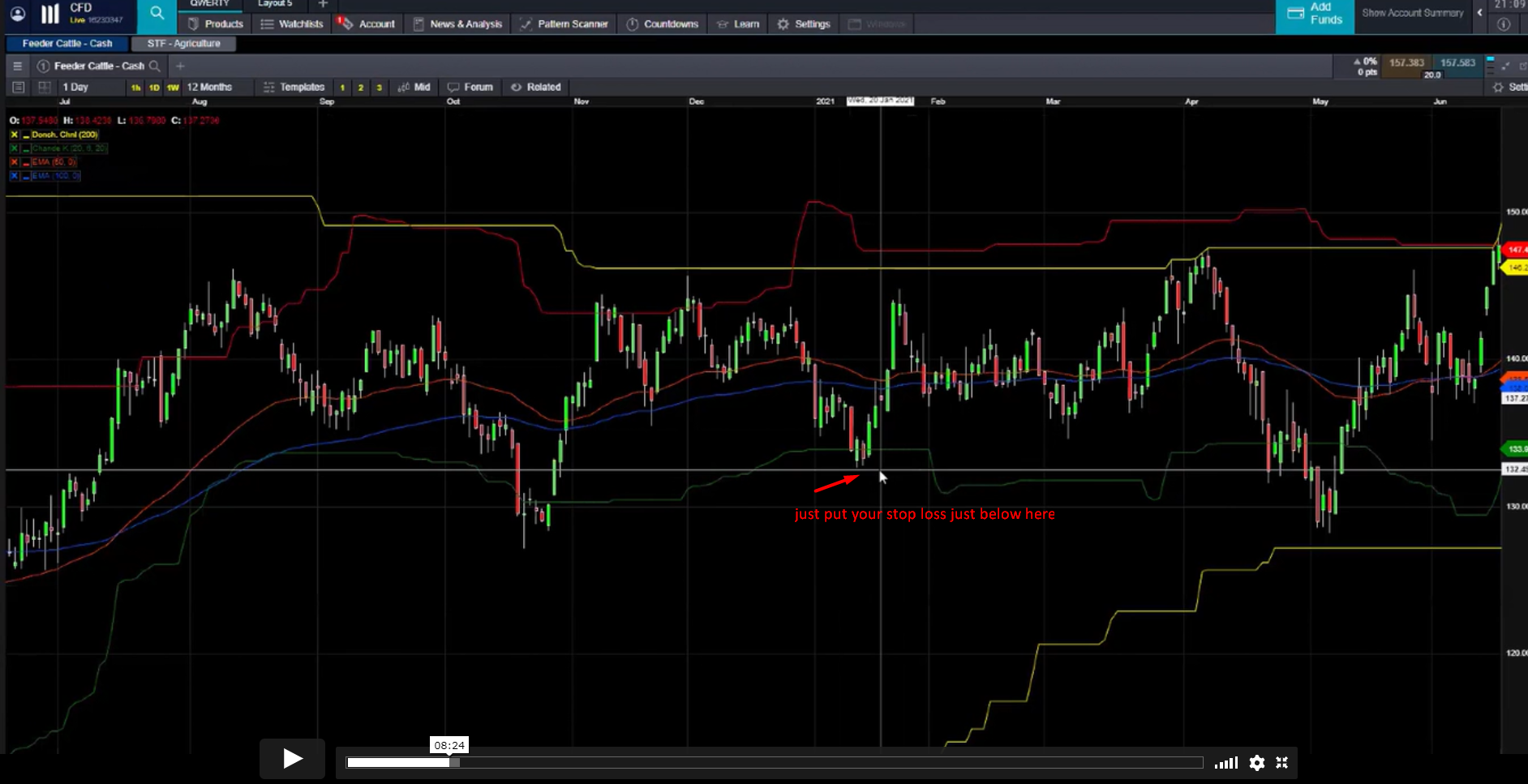
Task: Load chart template 1
Action: pos(342,88)
